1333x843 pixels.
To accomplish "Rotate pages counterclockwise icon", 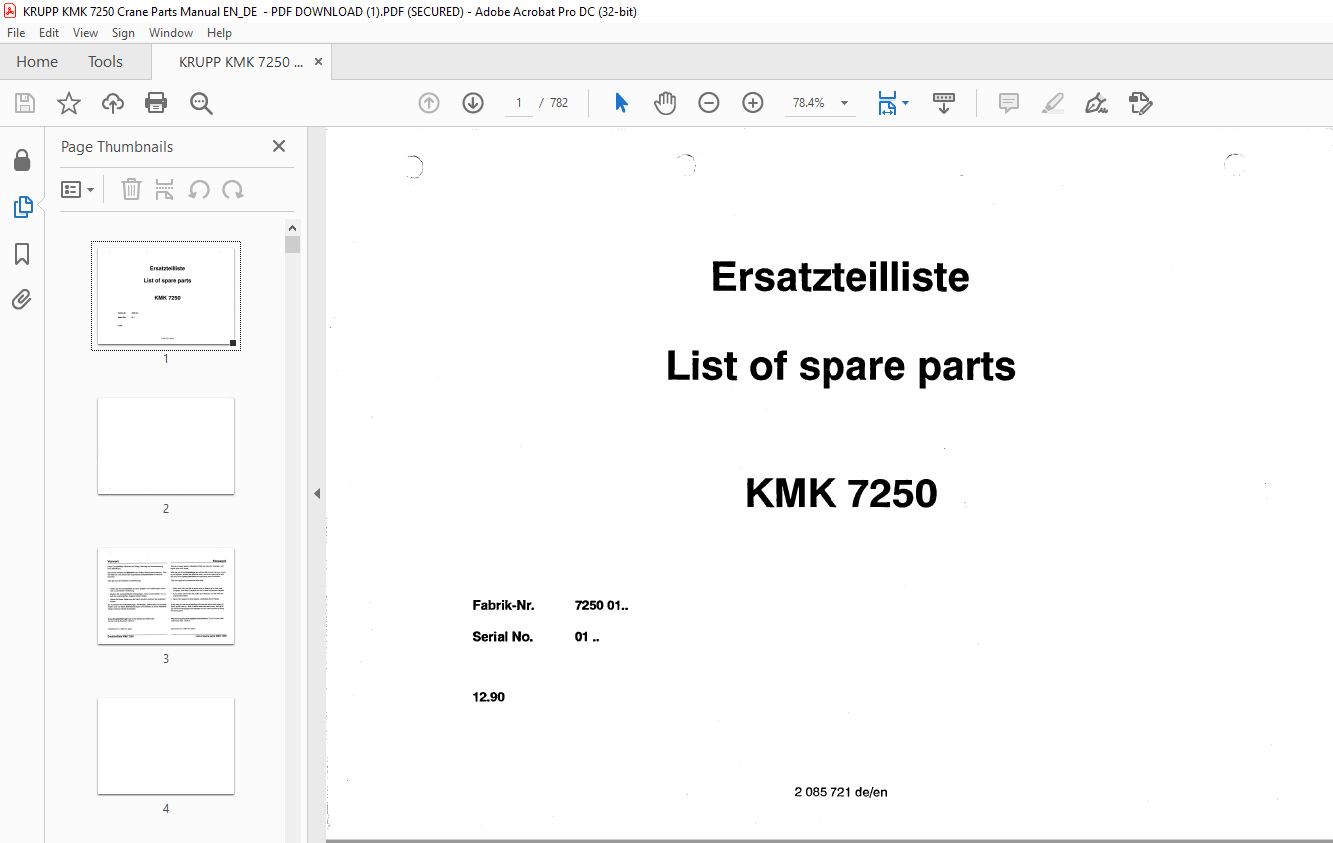I will pyautogui.click(x=199, y=189).
